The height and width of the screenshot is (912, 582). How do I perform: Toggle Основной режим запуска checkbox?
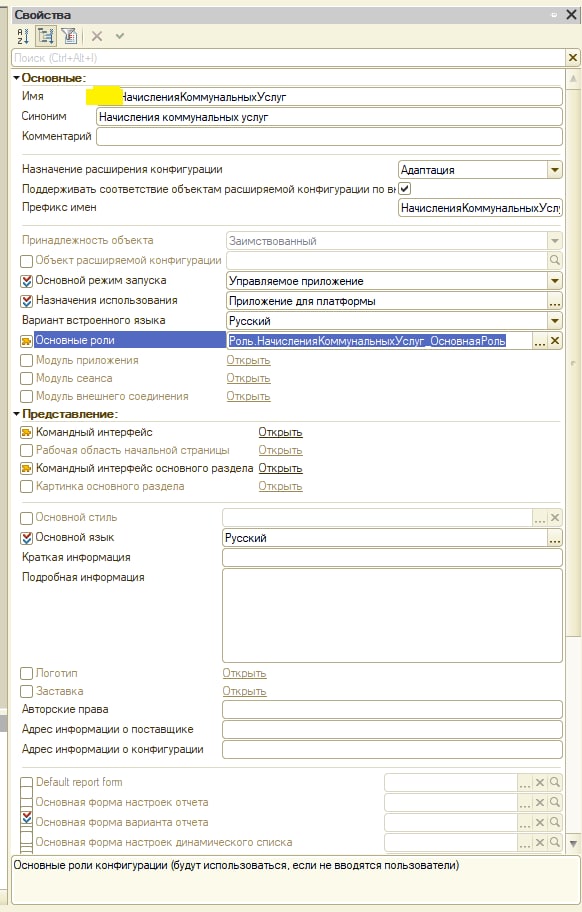(26, 282)
